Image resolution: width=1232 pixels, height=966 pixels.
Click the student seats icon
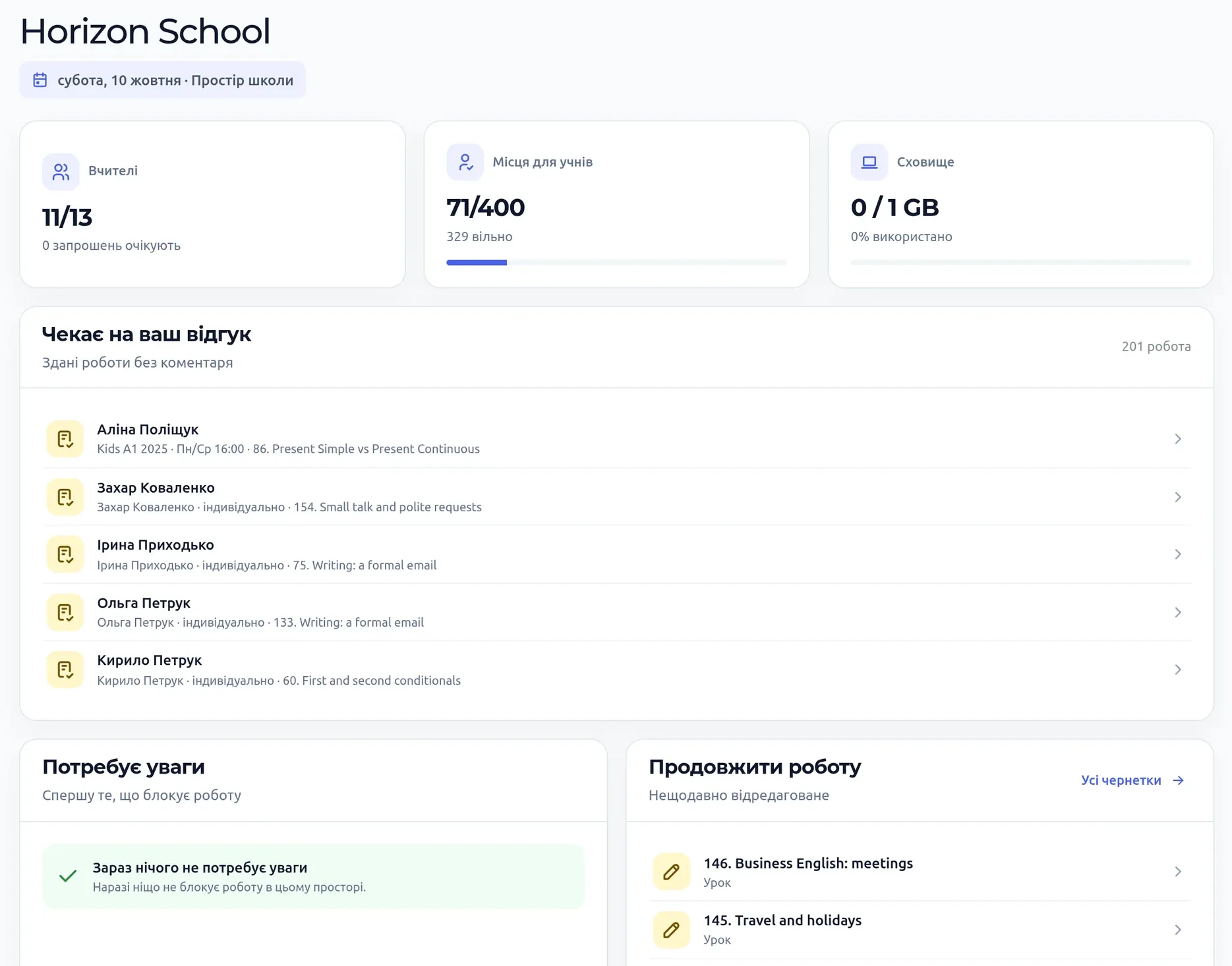click(465, 162)
